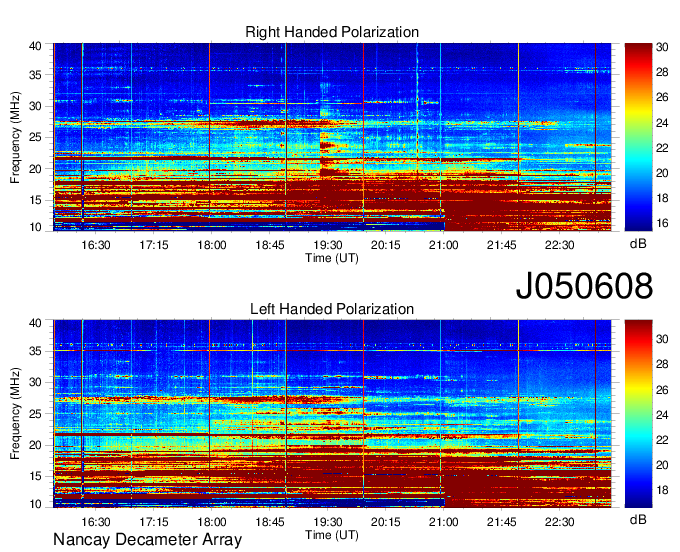
Task: Click the right-handed polarization spectrogram image
Action: coord(332,137)
